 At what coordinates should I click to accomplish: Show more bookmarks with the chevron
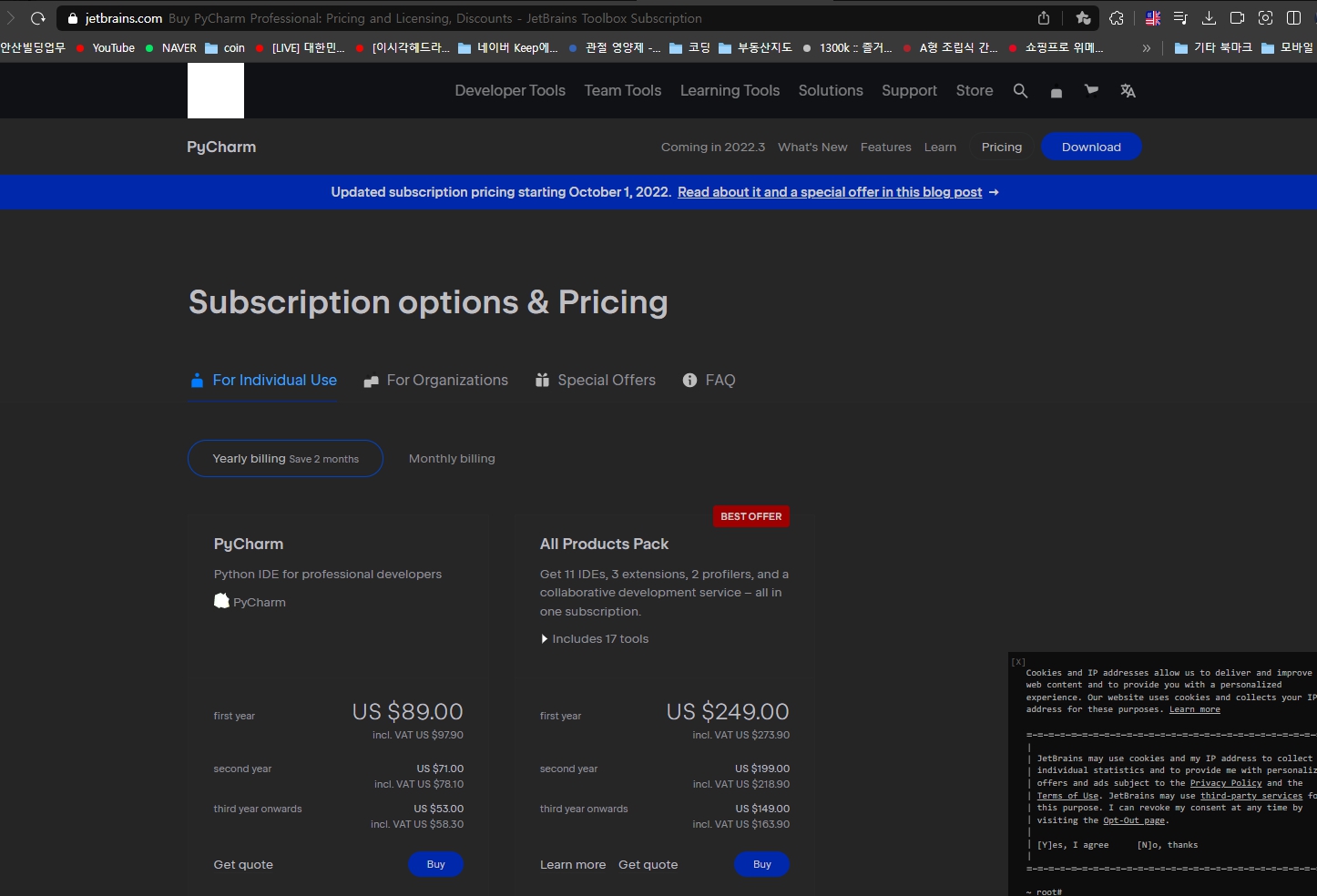1147,48
